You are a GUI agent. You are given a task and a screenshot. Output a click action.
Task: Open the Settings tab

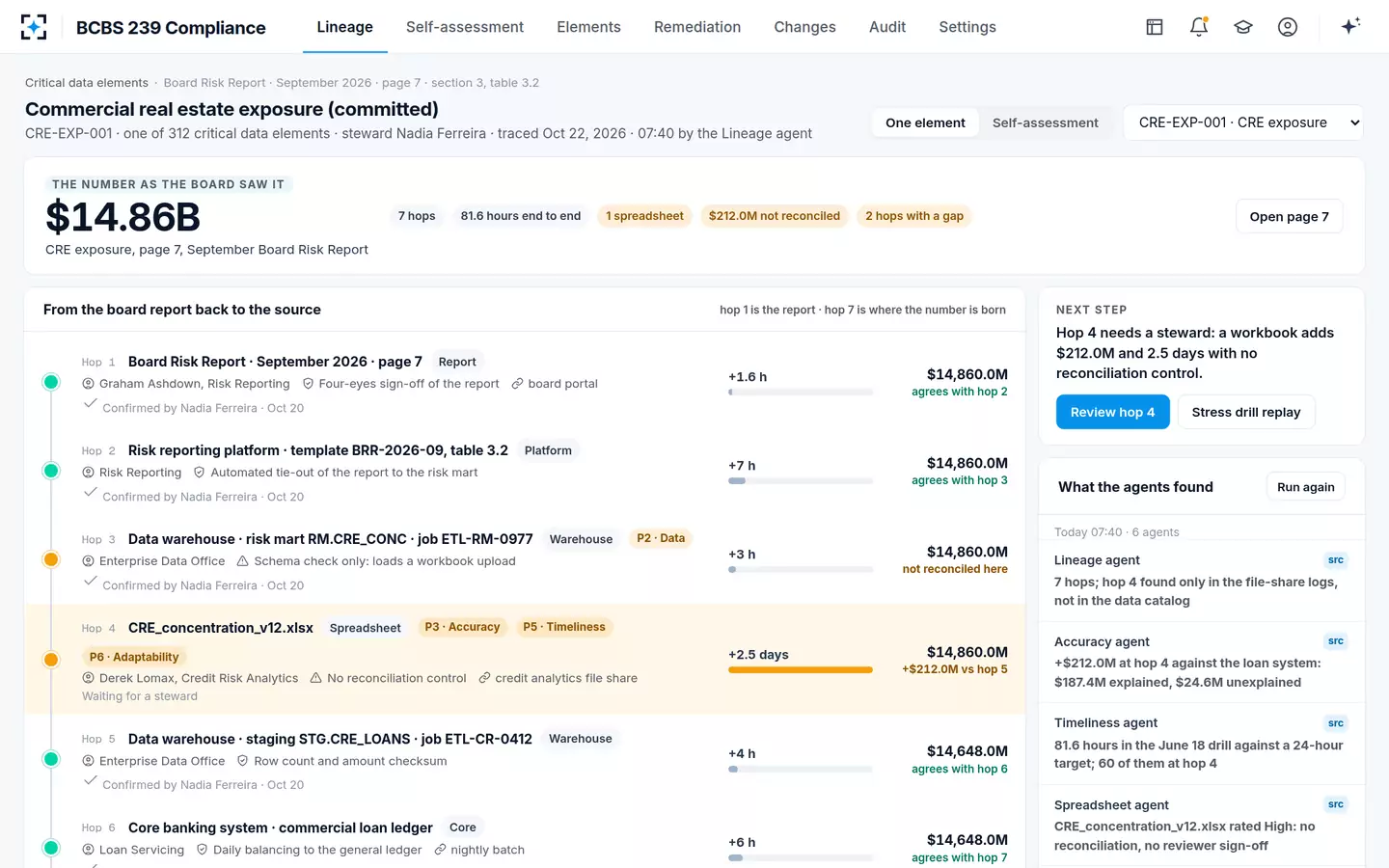point(967,27)
